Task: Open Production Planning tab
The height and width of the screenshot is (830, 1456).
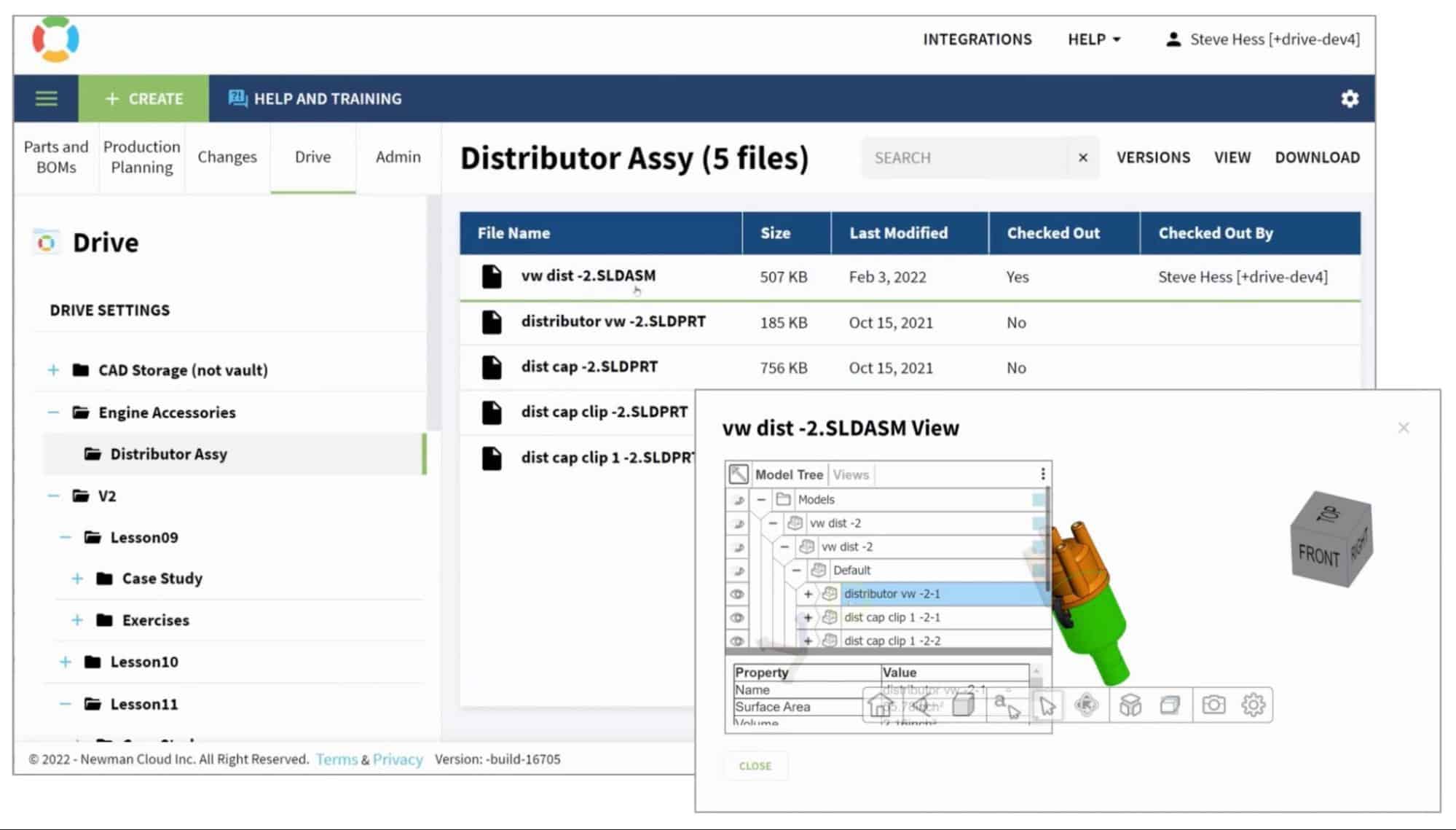Action: pyautogui.click(x=142, y=157)
